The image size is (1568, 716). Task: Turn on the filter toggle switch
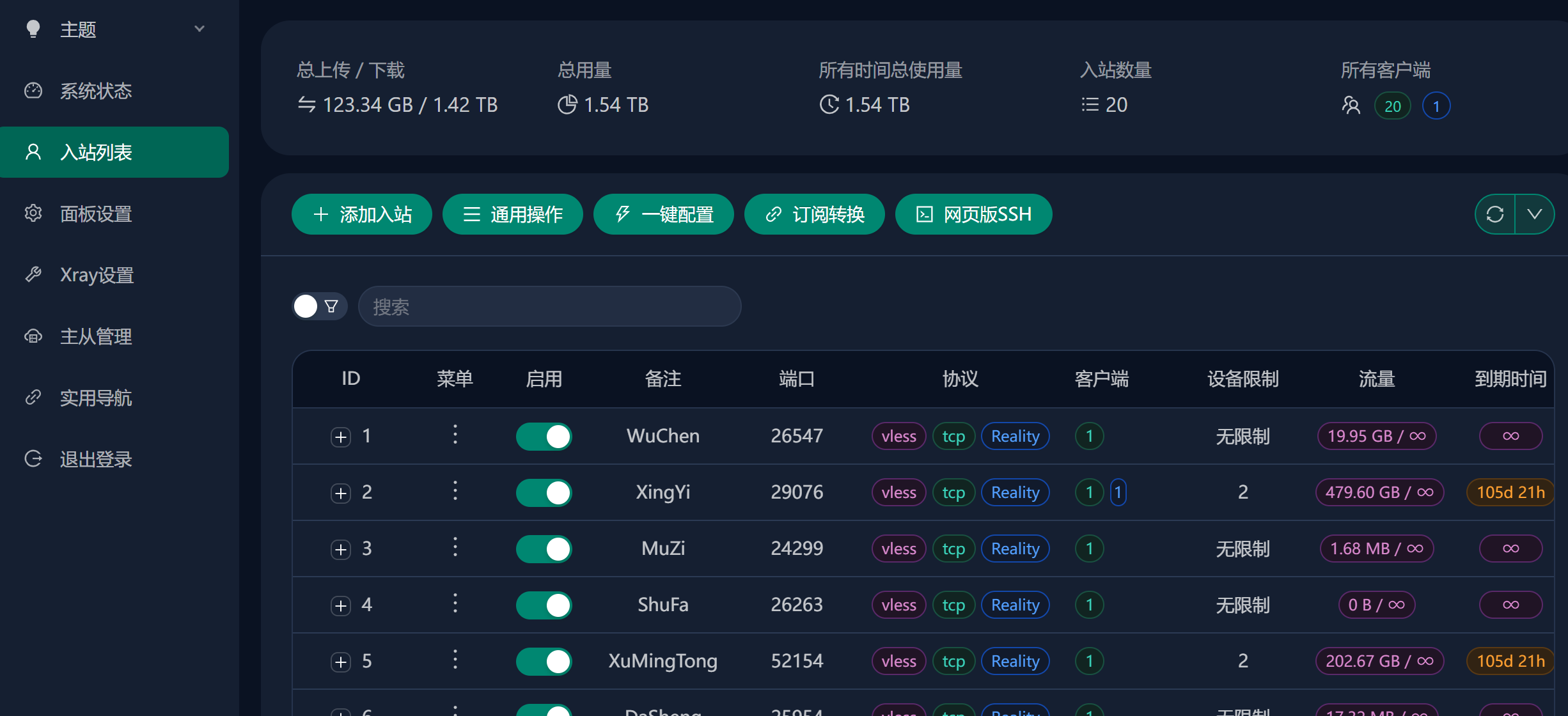point(318,306)
